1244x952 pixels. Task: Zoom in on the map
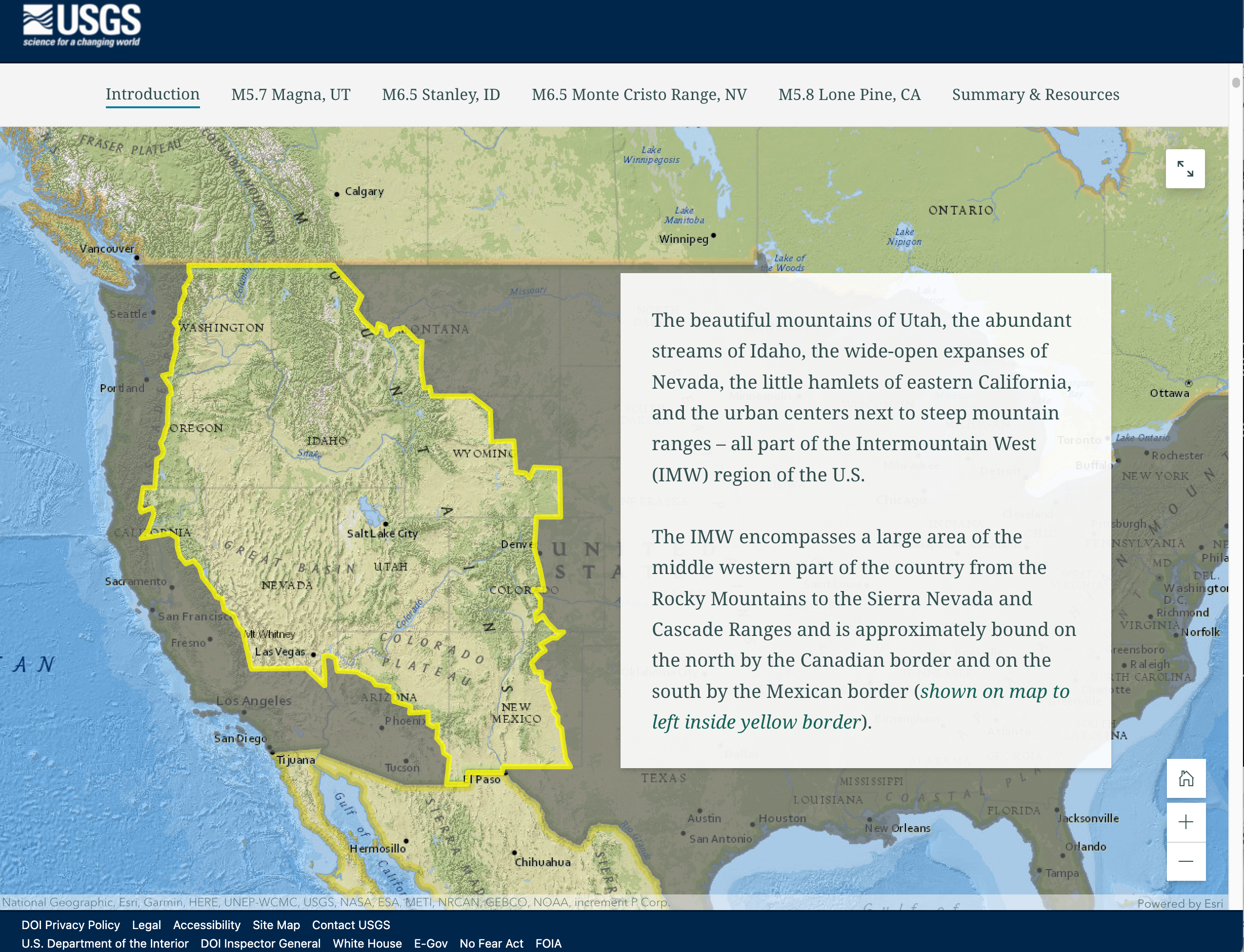coord(1185,822)
